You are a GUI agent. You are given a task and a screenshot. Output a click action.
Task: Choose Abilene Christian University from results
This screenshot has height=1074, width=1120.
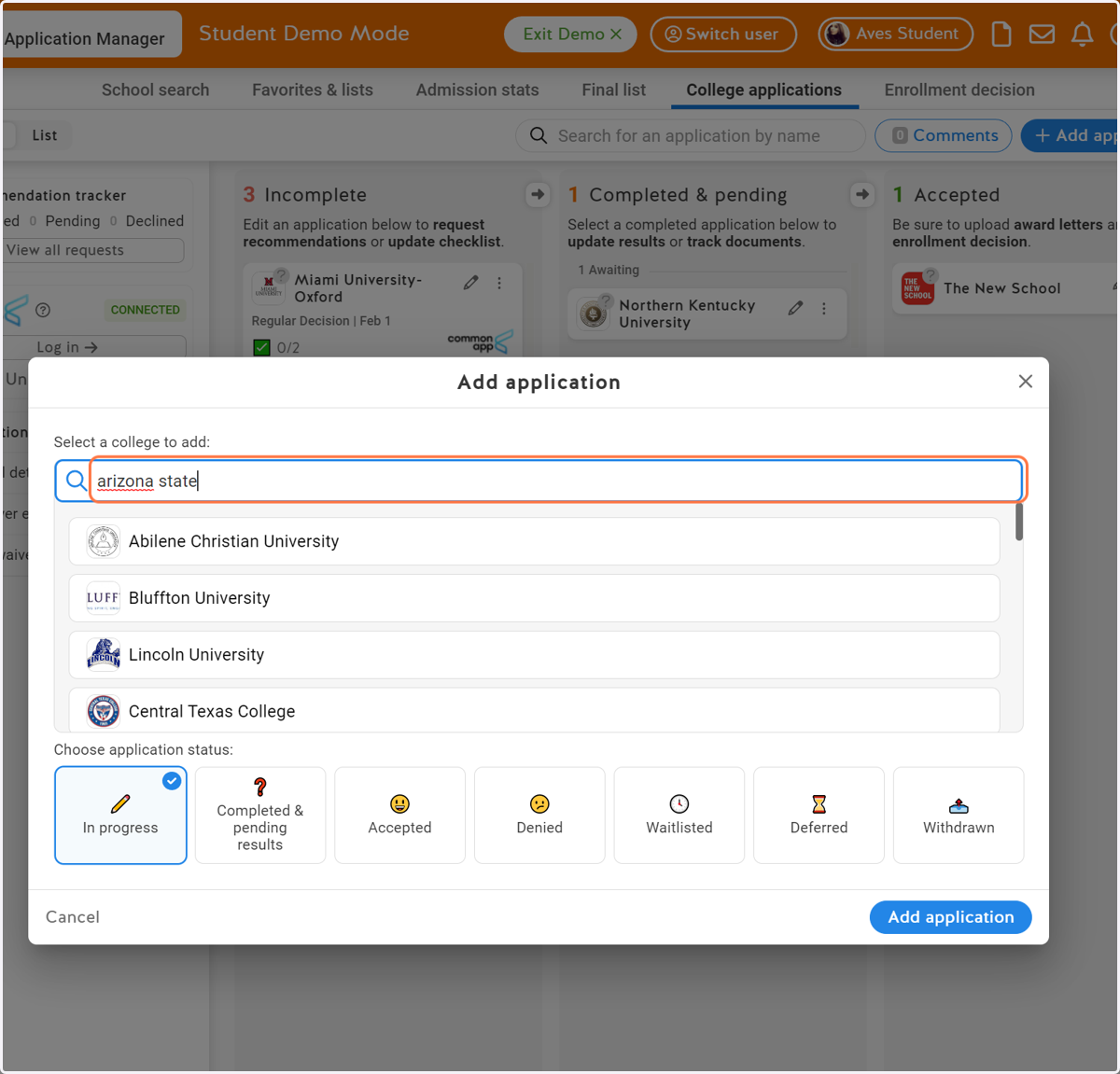tap(534, 541)
